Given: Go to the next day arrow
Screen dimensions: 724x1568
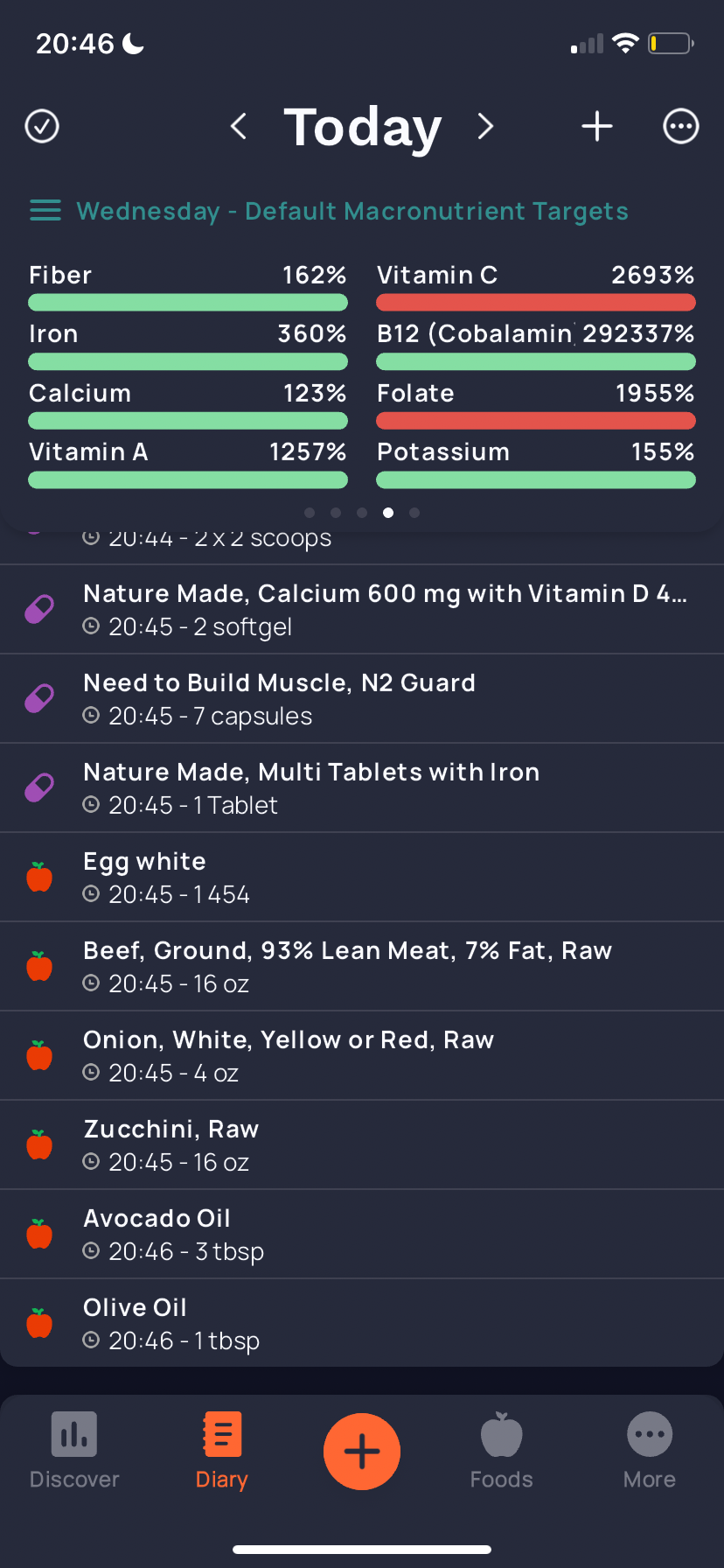Looking at the screenshot, I should (x=486, y=126).
